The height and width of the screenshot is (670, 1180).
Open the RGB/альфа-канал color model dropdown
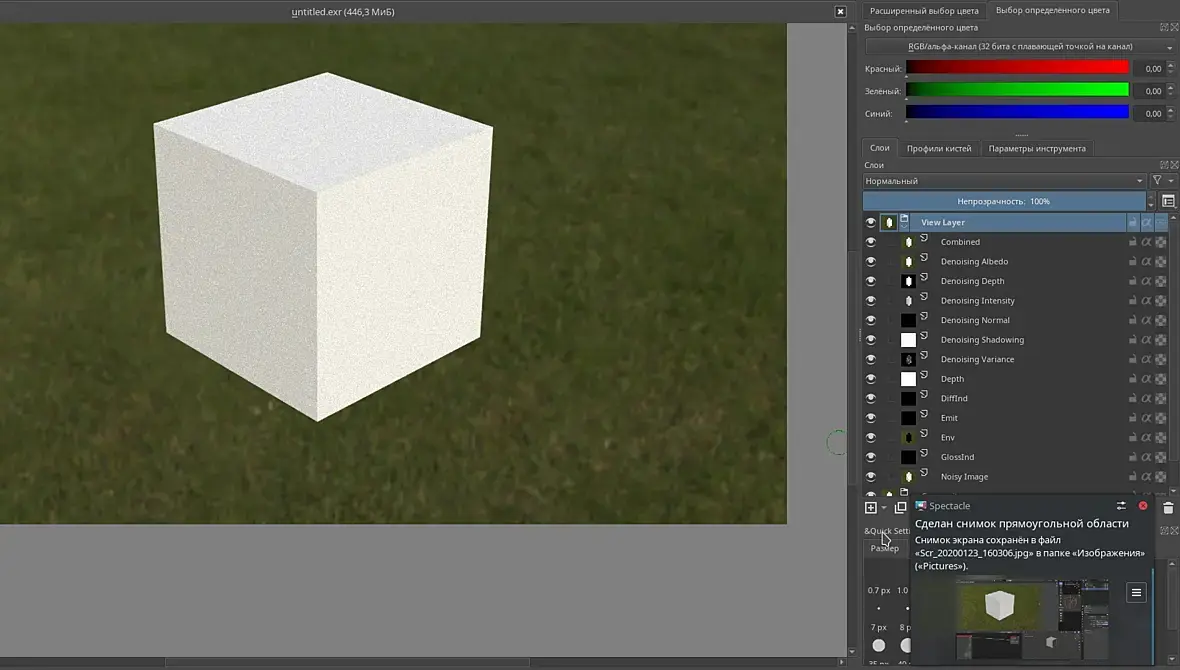[x=1020, y=47]
